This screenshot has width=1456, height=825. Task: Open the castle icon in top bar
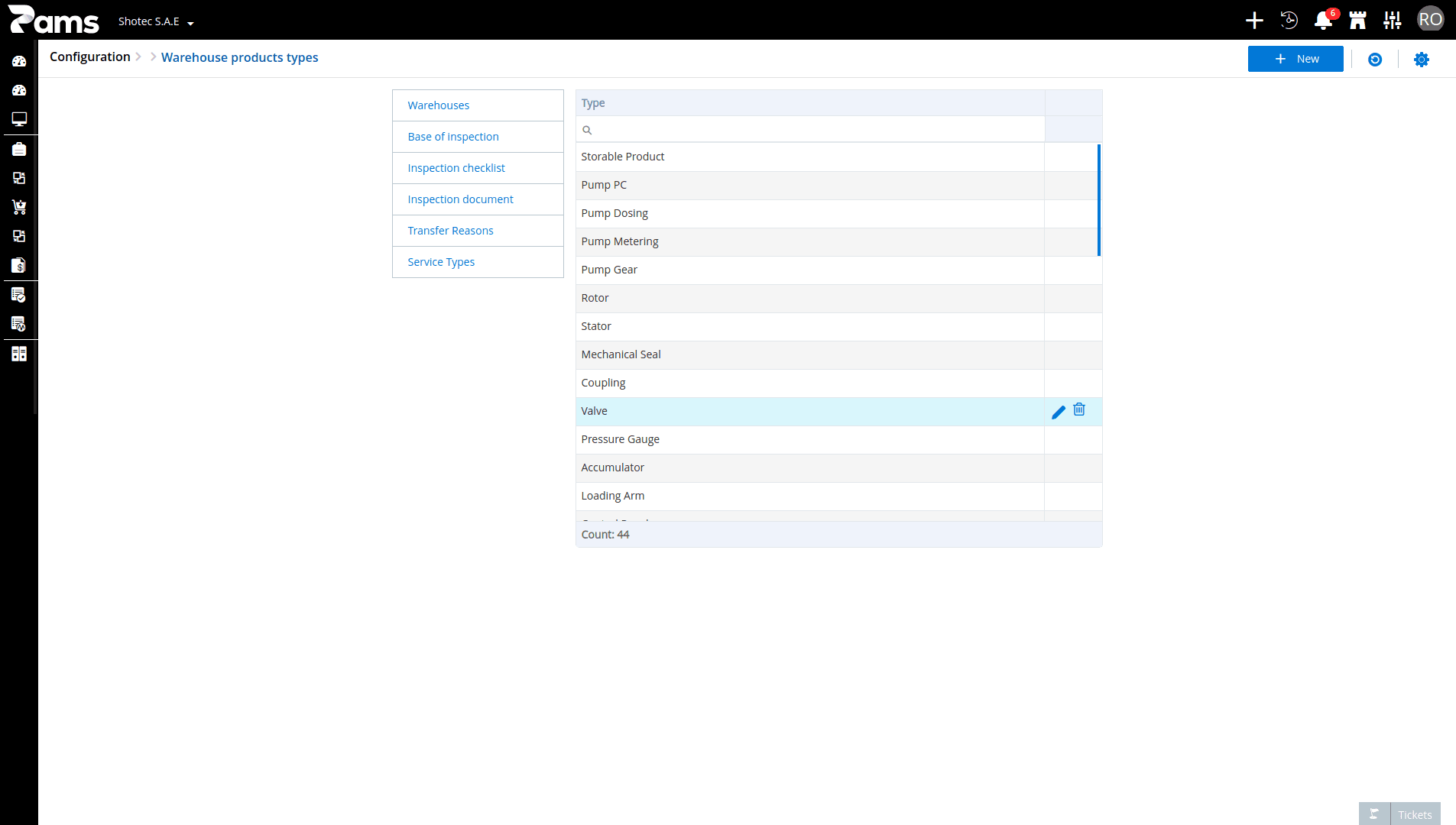pyautogui.click(x=1357, y=21)
